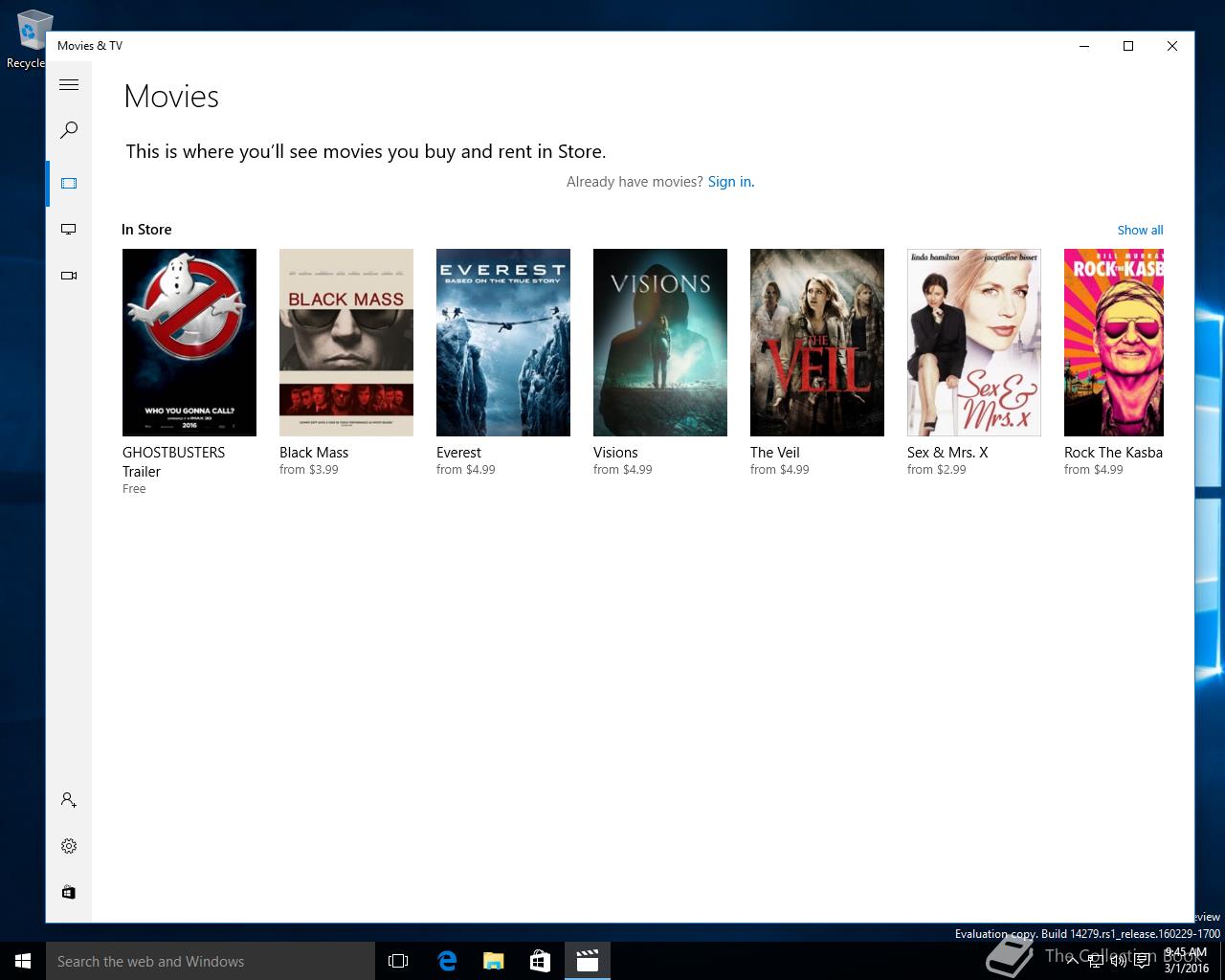Open the Store shopping bag icon in sidebar
This screenshot has width=1225, height=980.
point(69,892)
